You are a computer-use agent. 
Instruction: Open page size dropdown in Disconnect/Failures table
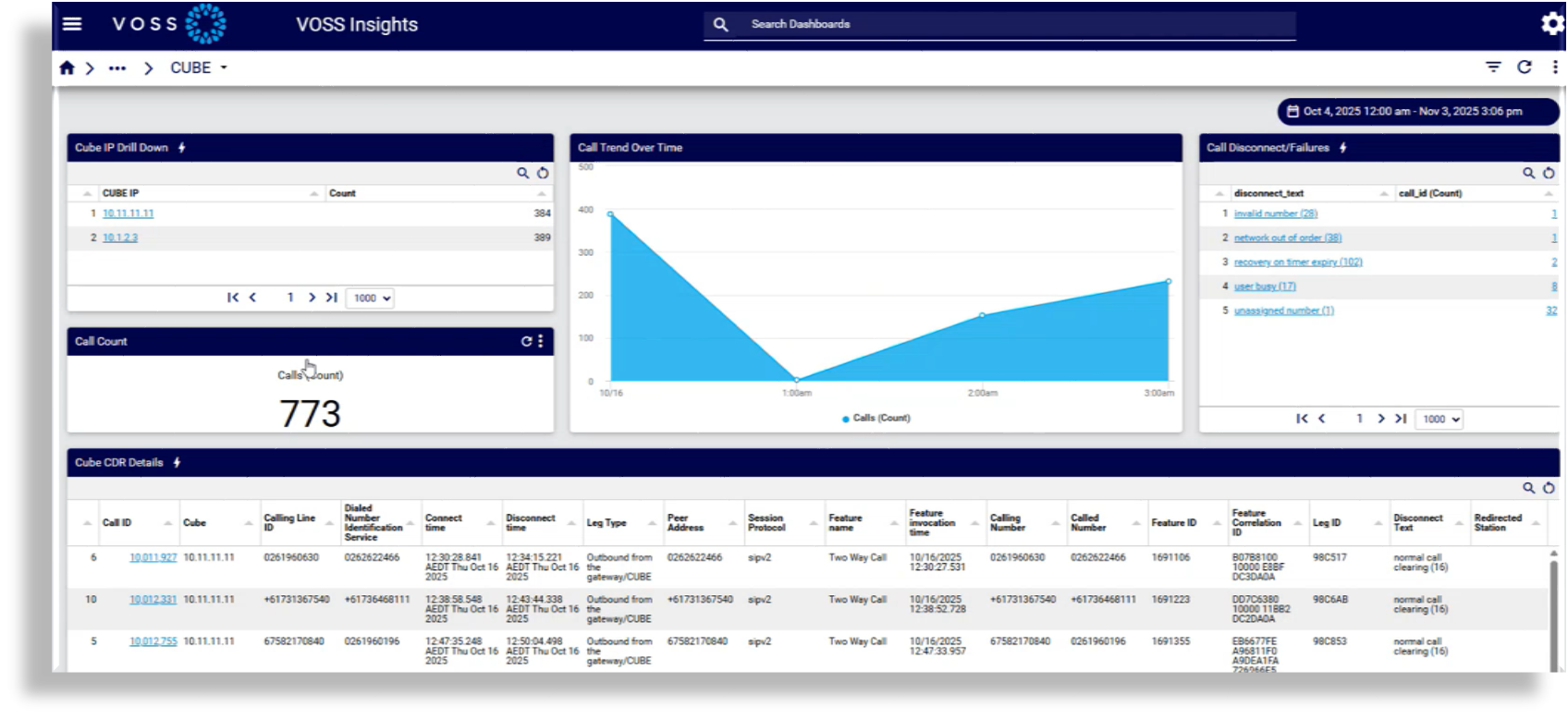pos(1439,419)
